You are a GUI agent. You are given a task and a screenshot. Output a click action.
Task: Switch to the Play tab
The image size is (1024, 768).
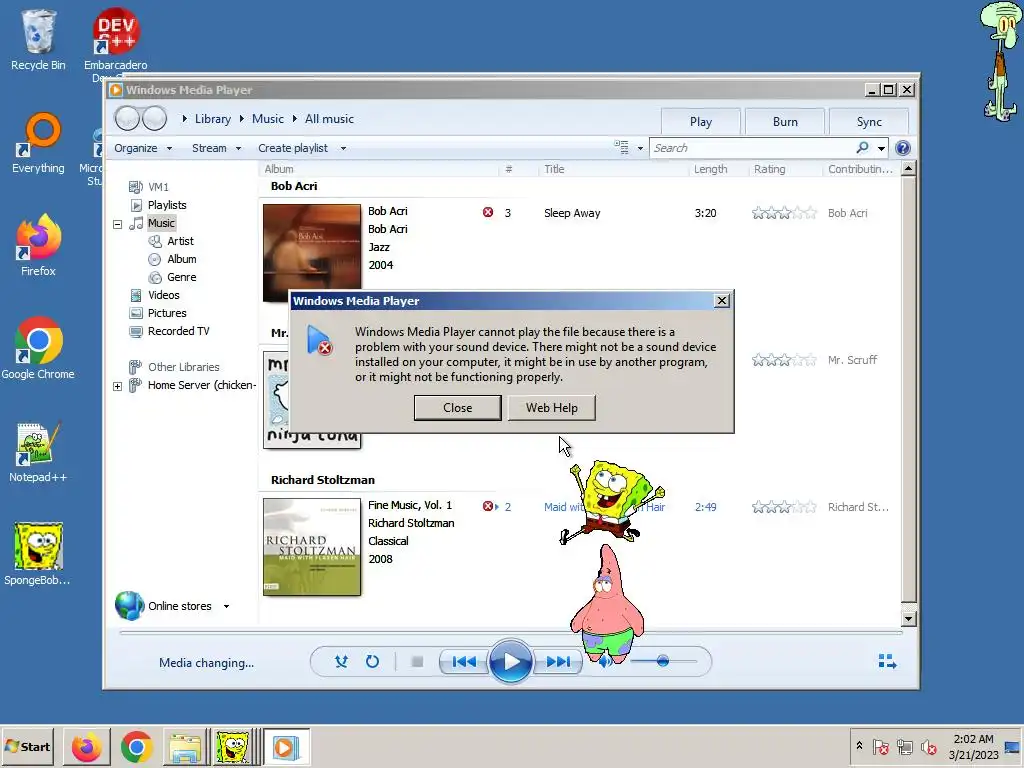tap(701, 121)
